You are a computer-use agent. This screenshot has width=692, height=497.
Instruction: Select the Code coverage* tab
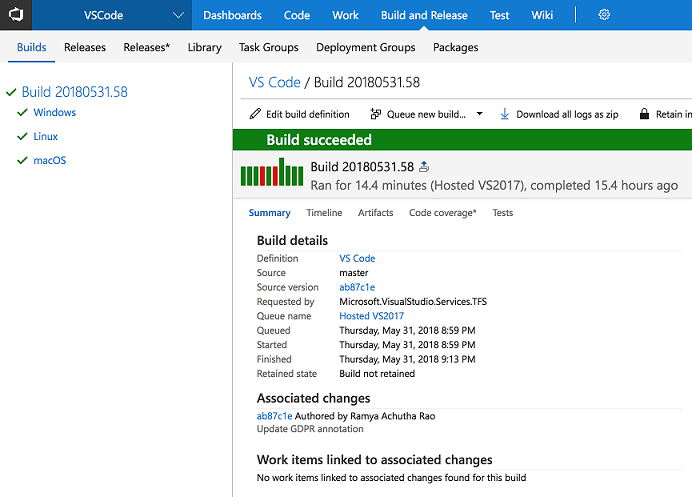442,213
